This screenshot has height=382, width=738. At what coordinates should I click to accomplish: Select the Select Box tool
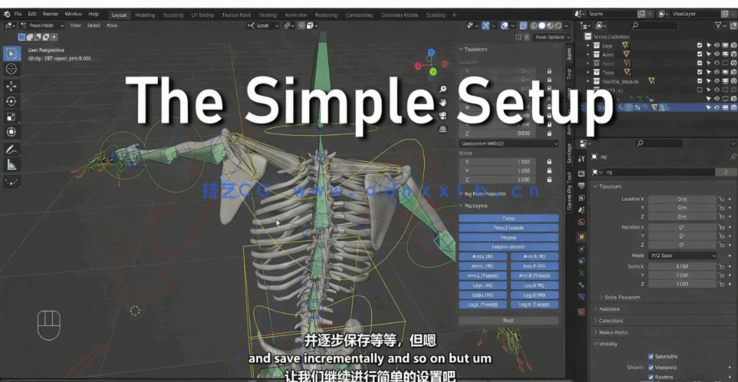tap(12, 53)
